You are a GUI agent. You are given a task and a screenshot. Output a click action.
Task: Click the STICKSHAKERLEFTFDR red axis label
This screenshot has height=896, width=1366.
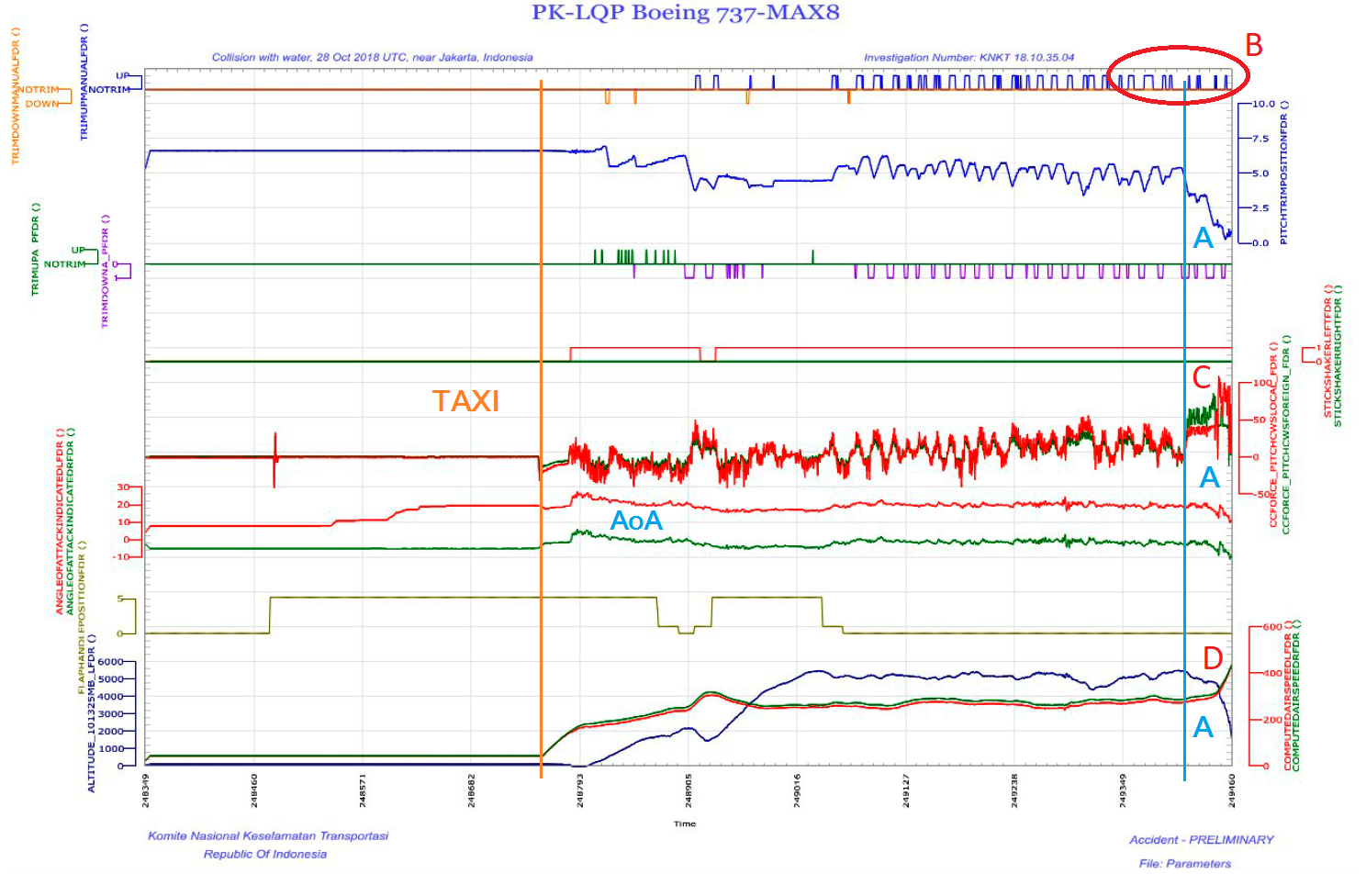click(x=1327, y=352)
